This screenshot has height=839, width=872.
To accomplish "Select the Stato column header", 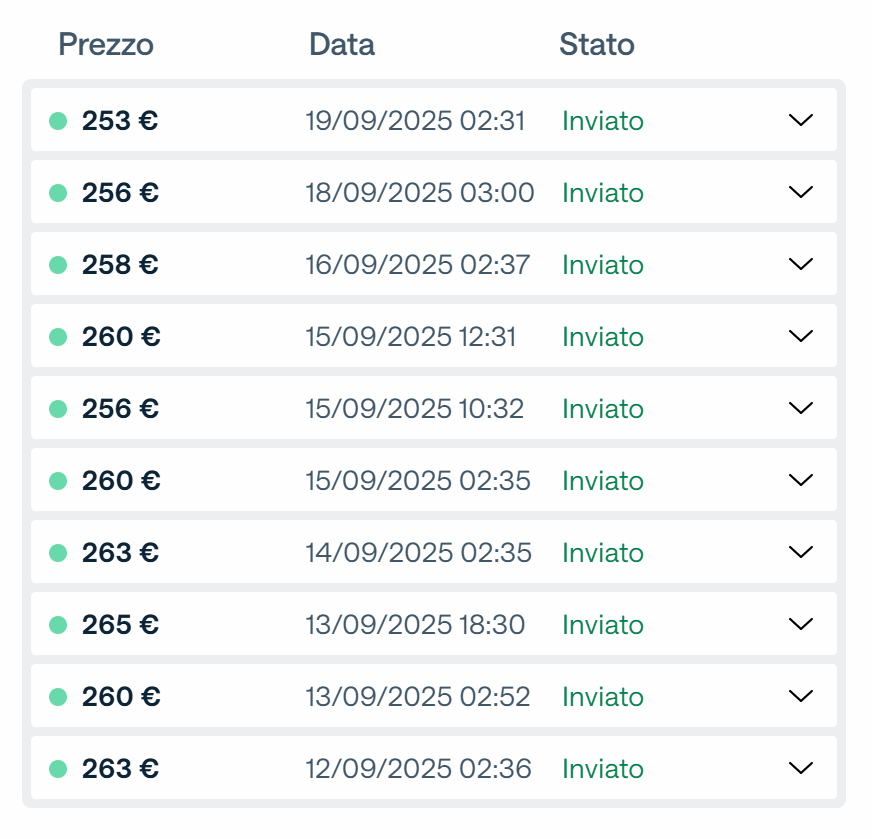I will pos(597,44).
